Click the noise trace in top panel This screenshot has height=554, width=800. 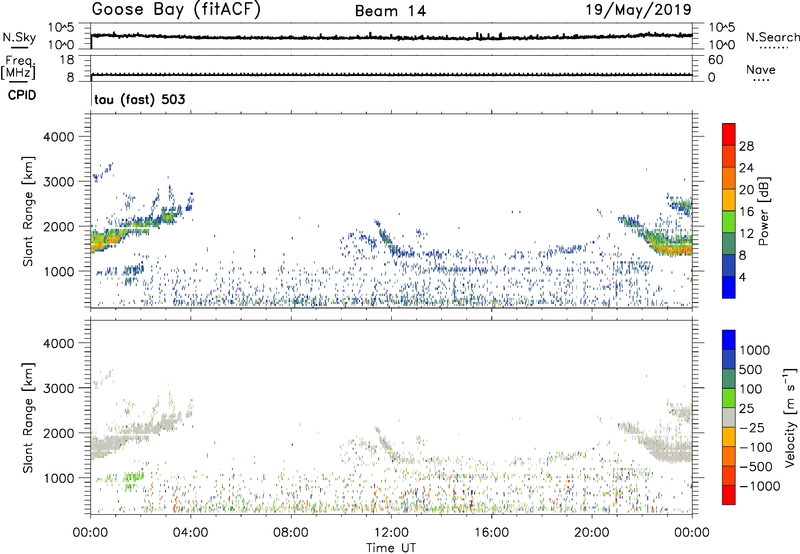[391, 37]
